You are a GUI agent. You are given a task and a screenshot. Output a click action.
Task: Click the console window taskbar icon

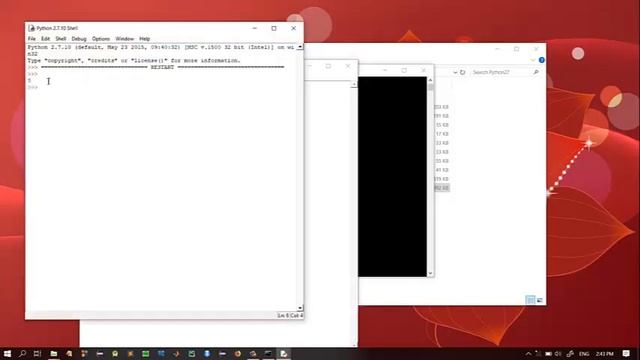(x=268, y=353)
